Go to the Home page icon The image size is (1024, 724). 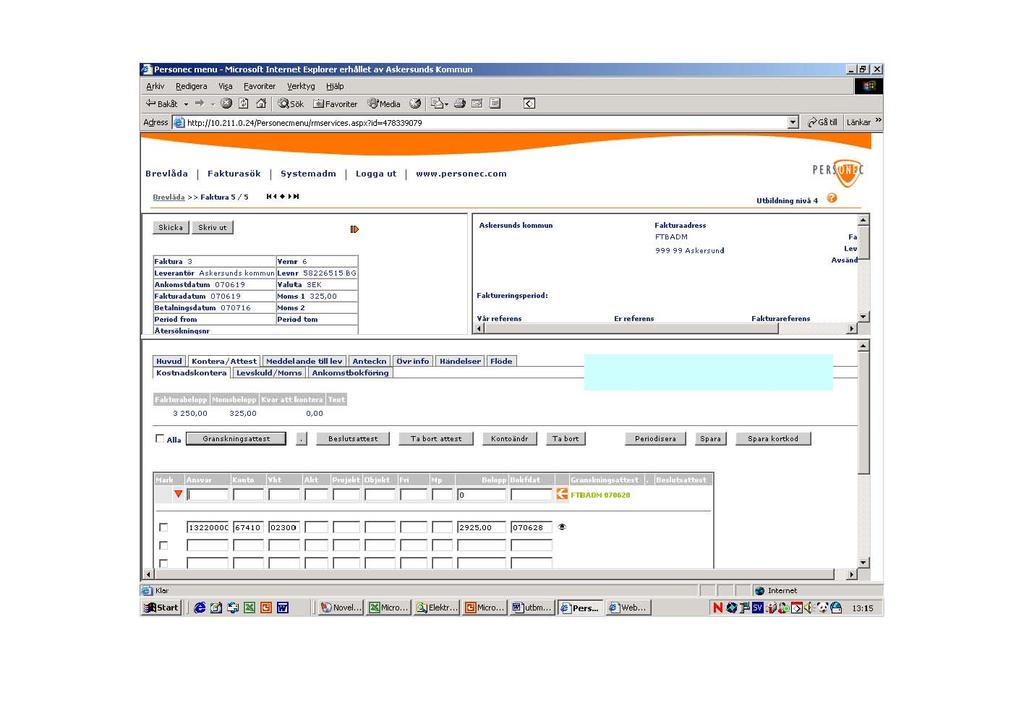tap(261, 103)
